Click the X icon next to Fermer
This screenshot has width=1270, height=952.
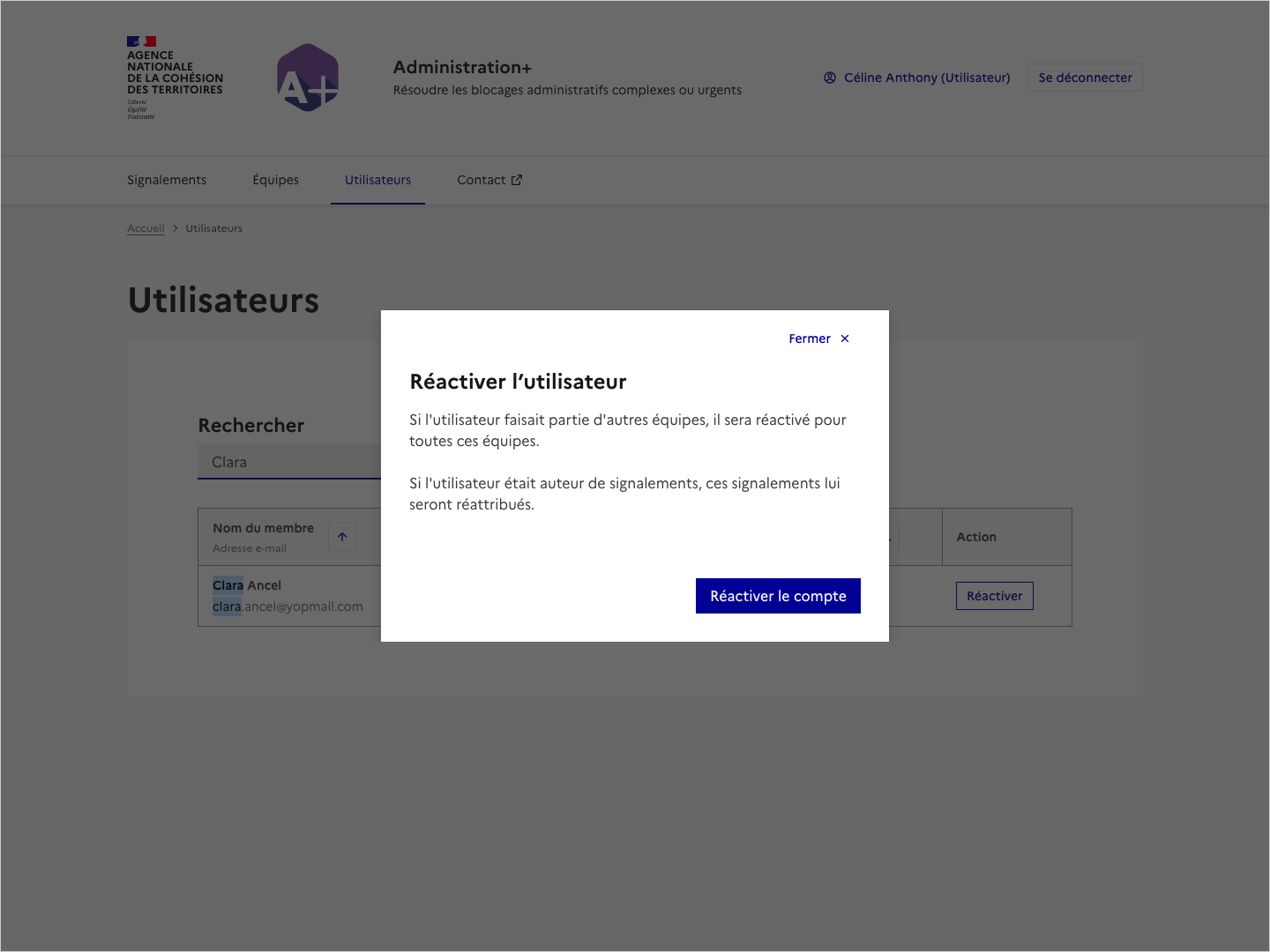pyautogui.click(x=844, y=338)
